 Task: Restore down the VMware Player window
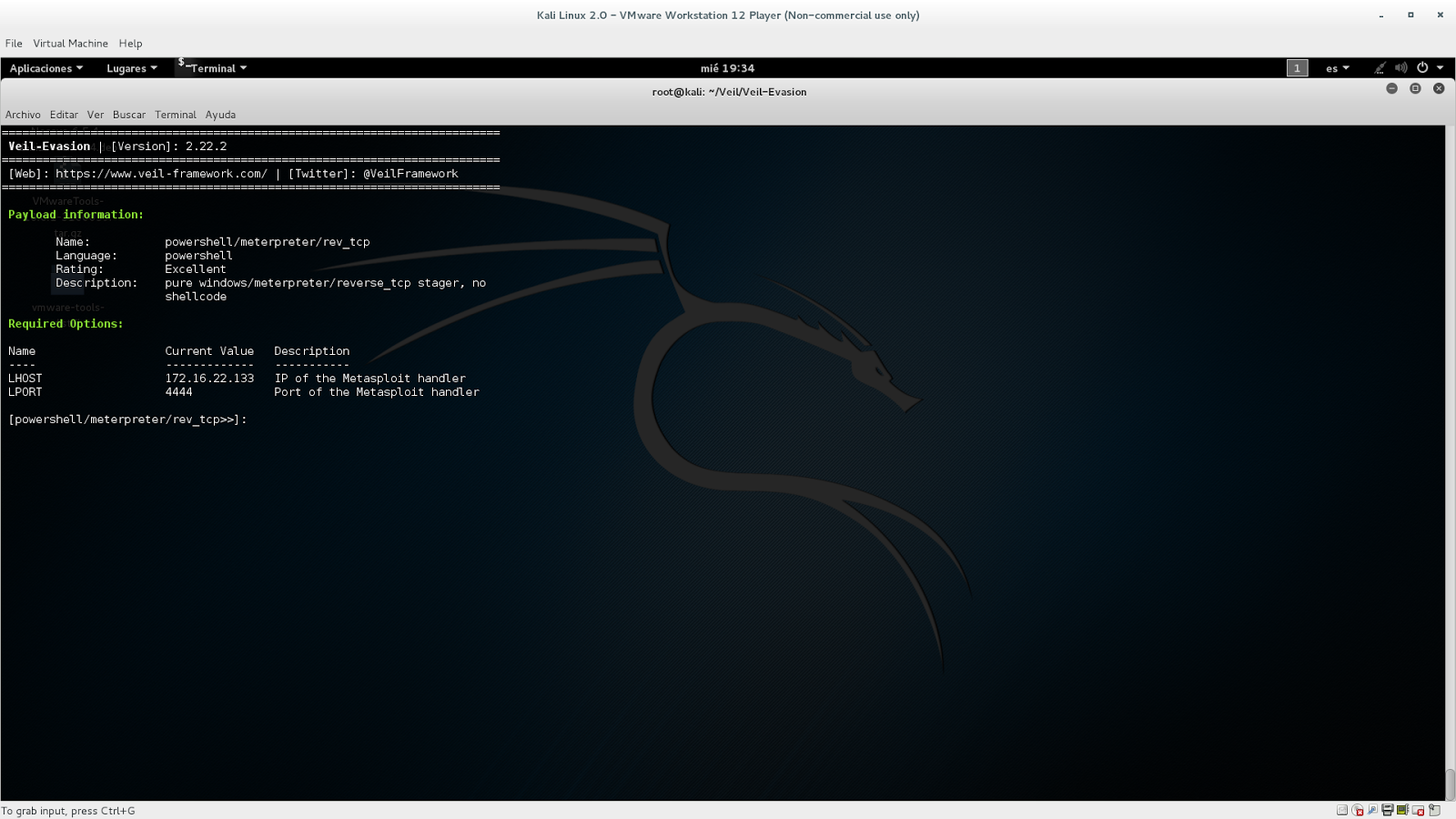1410,15
